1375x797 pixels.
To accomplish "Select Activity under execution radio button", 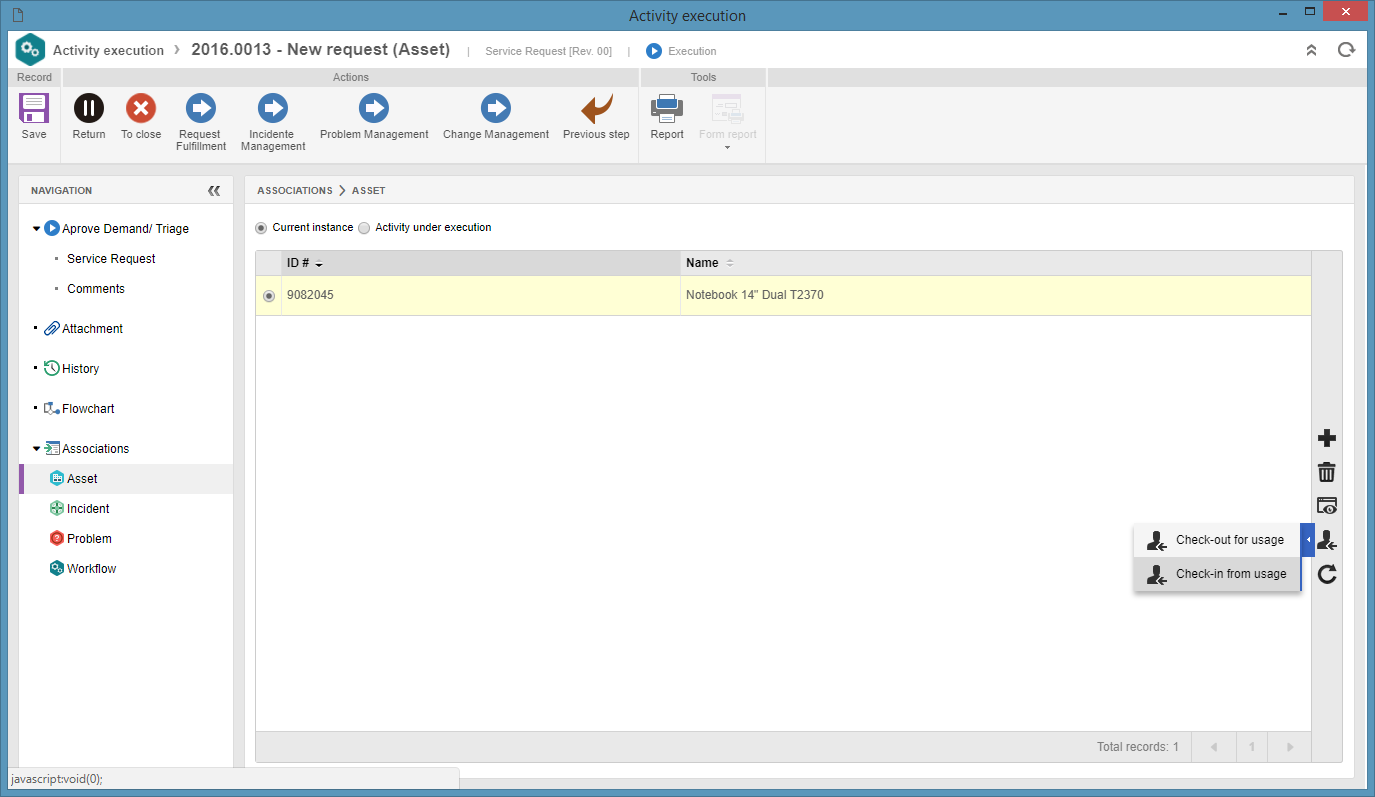I will tap(364, 228).
